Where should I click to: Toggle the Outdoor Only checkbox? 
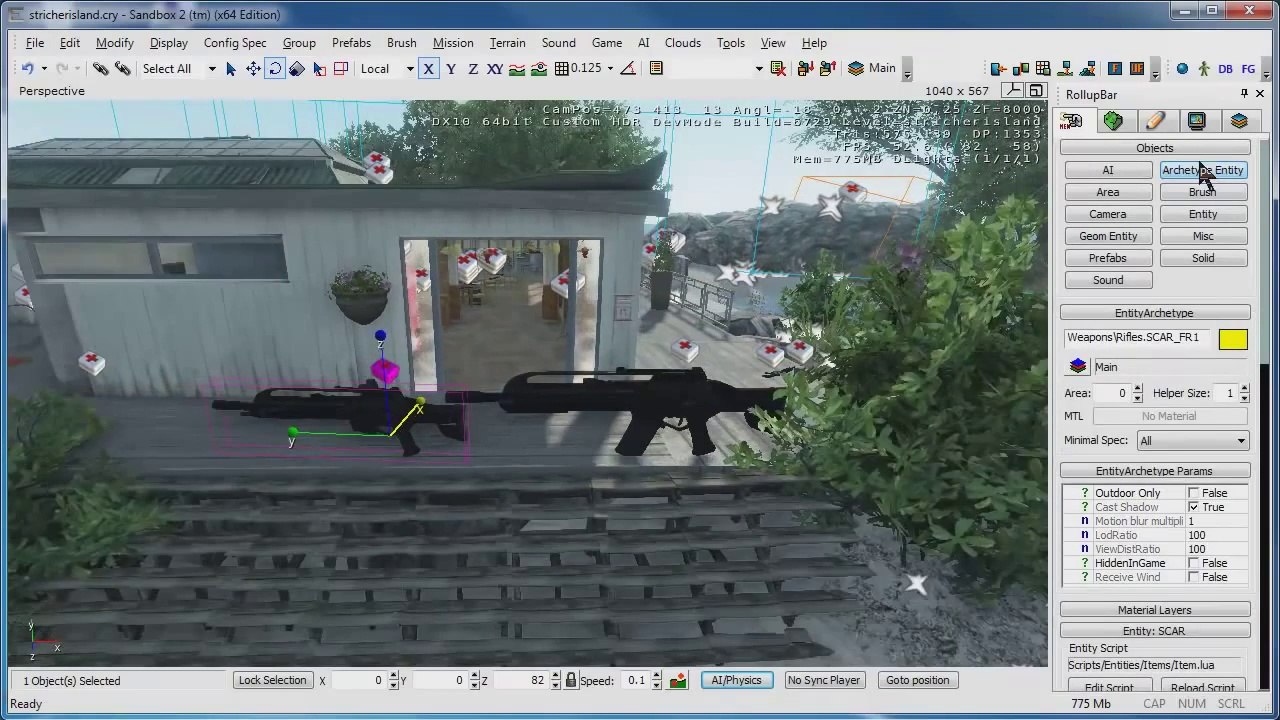pos(1193,493)
